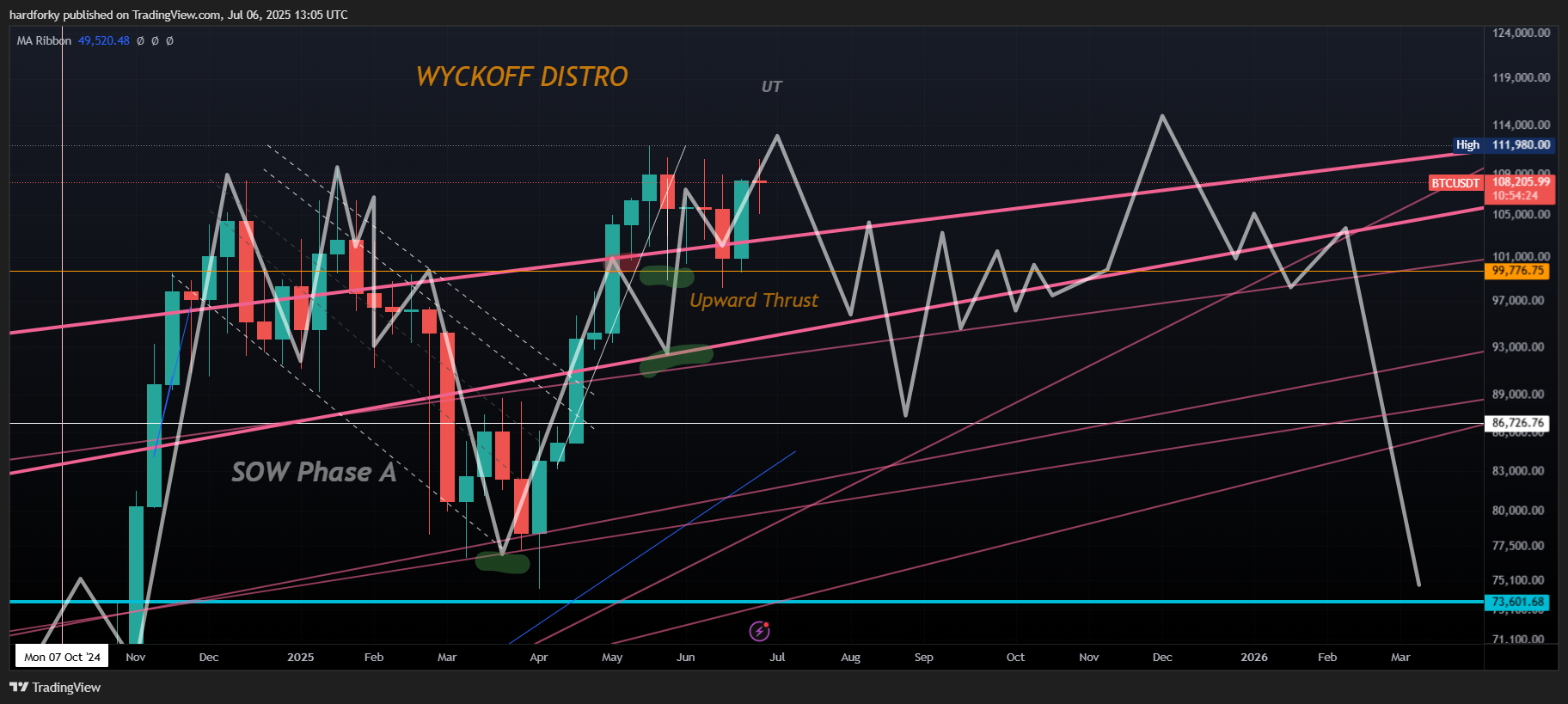Click the Aug label on time axis
The image size is (1568, 704).
tap(850, 657)
